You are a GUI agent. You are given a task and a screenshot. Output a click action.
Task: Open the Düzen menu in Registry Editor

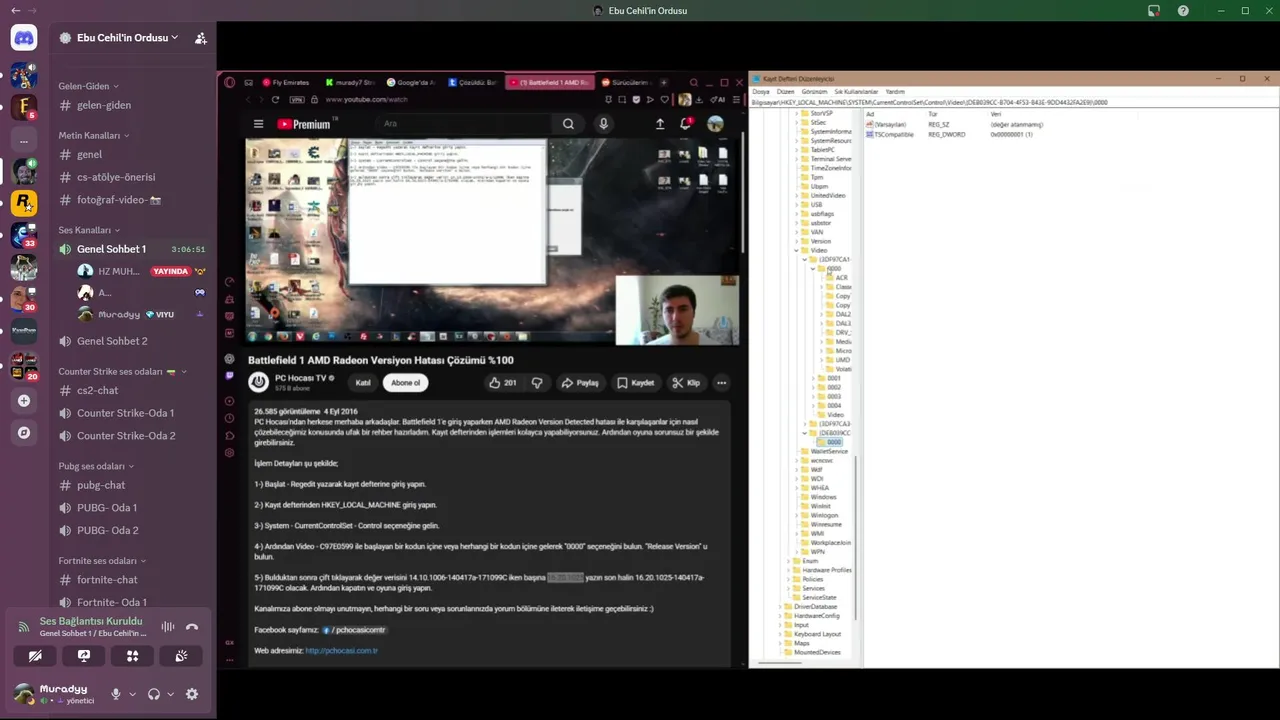click(785, 91)
